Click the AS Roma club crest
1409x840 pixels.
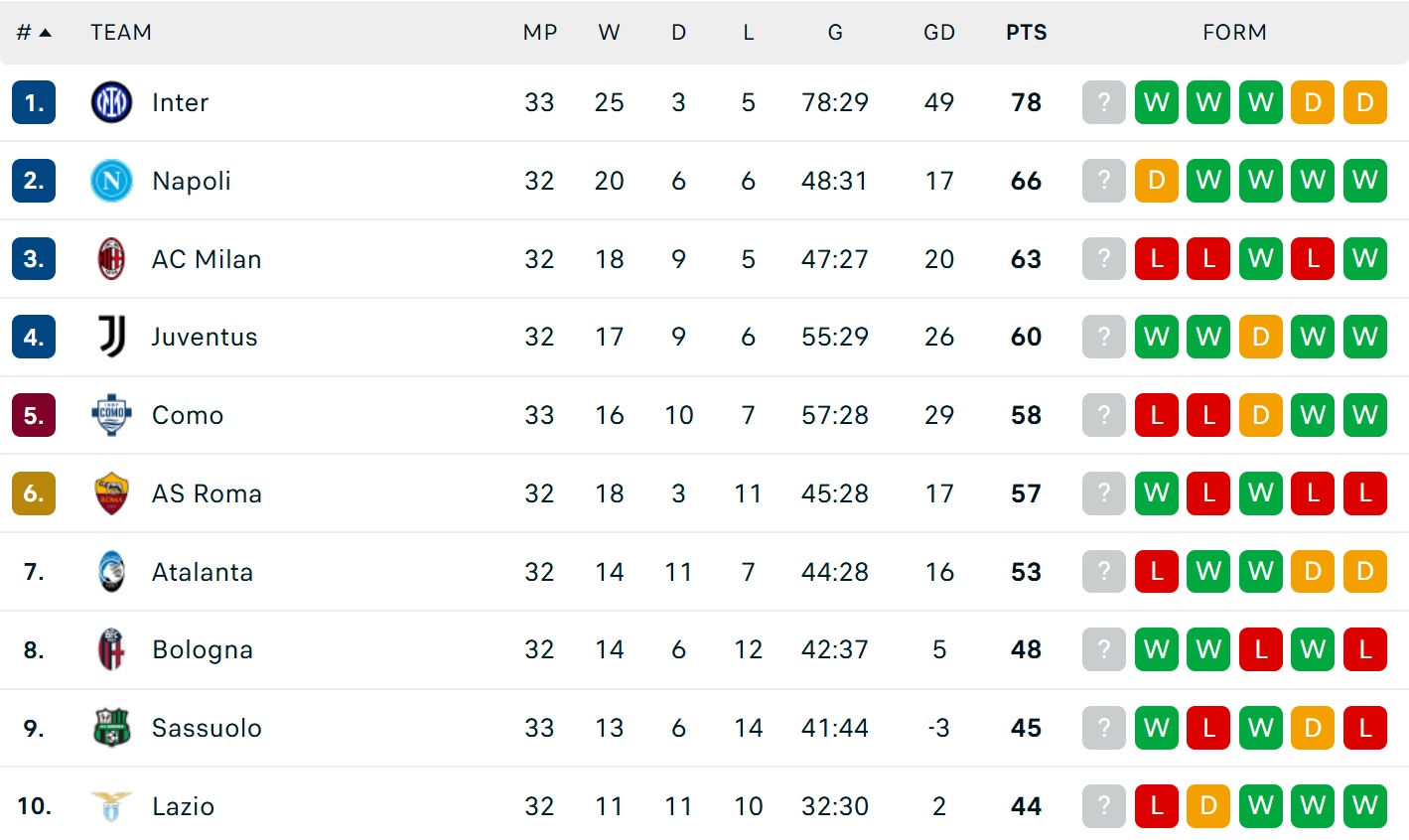(111, 493)
